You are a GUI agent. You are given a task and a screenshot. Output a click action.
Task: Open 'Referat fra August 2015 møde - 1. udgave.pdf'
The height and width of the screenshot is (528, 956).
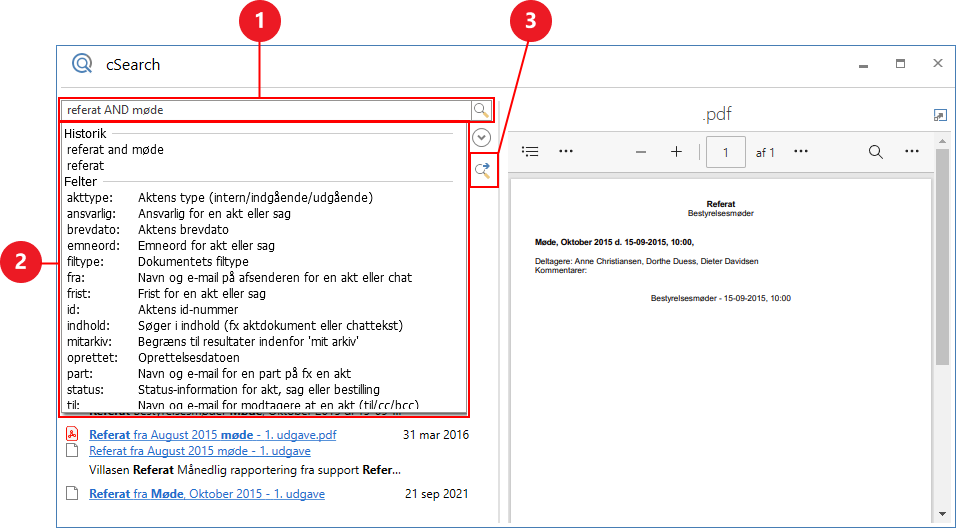click(x=212, y=435)
